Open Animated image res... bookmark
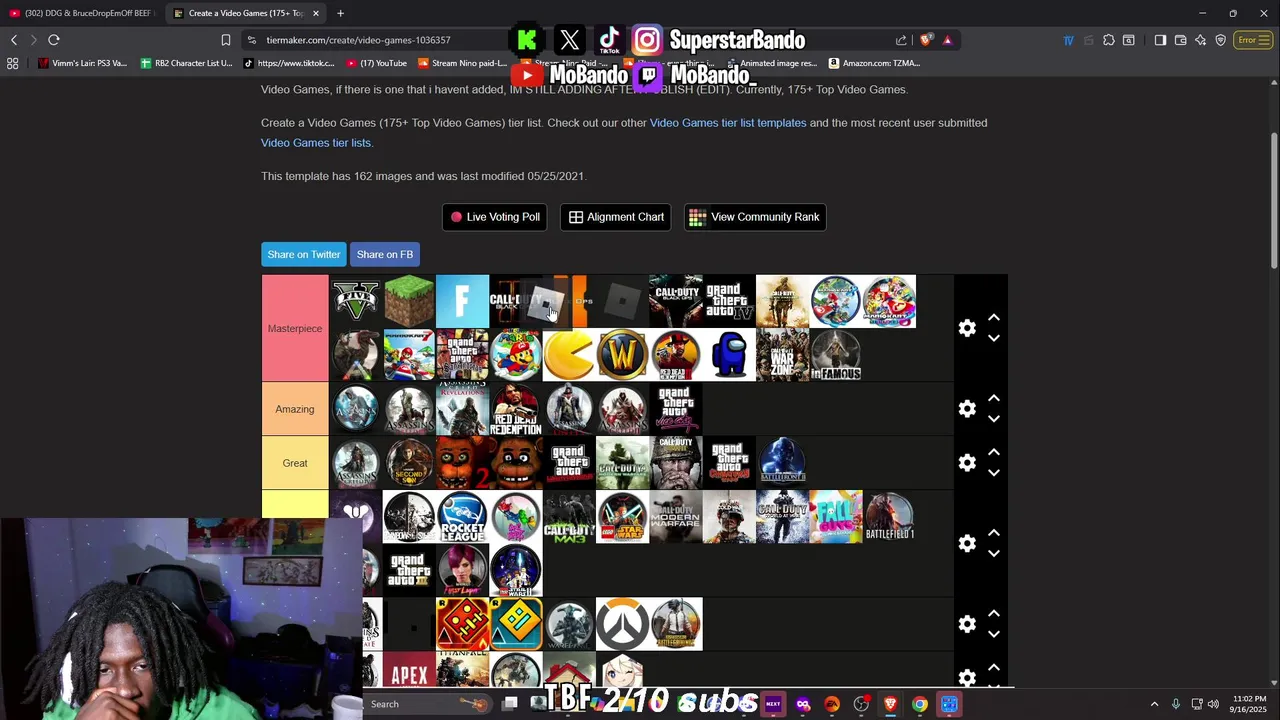This screenshot has width=1280, height=720. pyautogui.click(x=771, y=63)
